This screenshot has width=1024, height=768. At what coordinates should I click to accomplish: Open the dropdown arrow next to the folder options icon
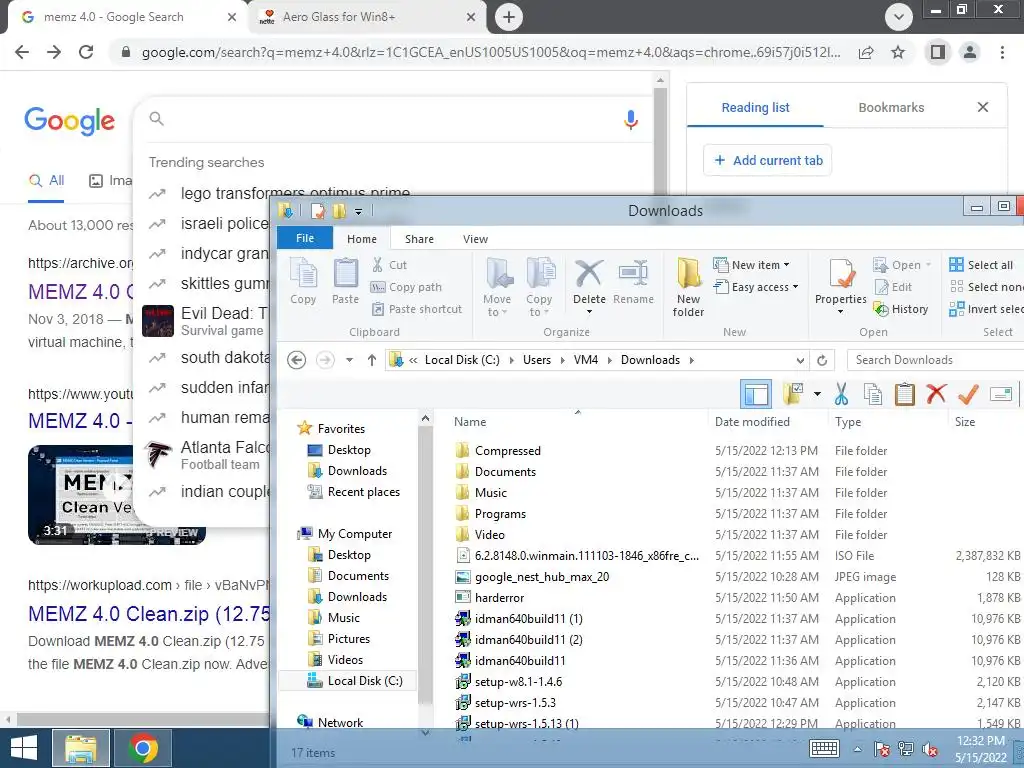point(817,394)
